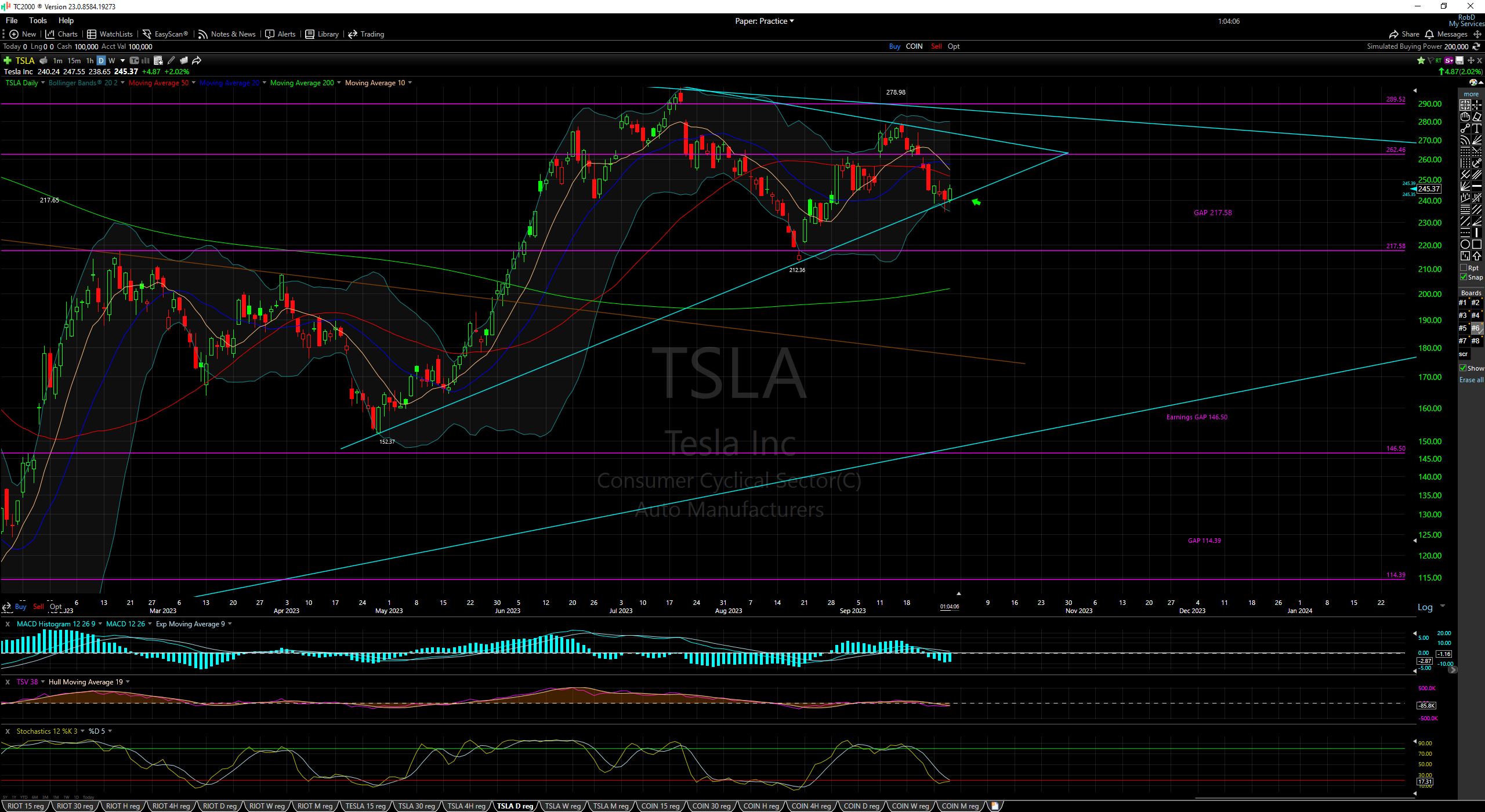Screen dimensions: 1485x812
Task: Select the hand pan drawing tool
Action: 1465,117
